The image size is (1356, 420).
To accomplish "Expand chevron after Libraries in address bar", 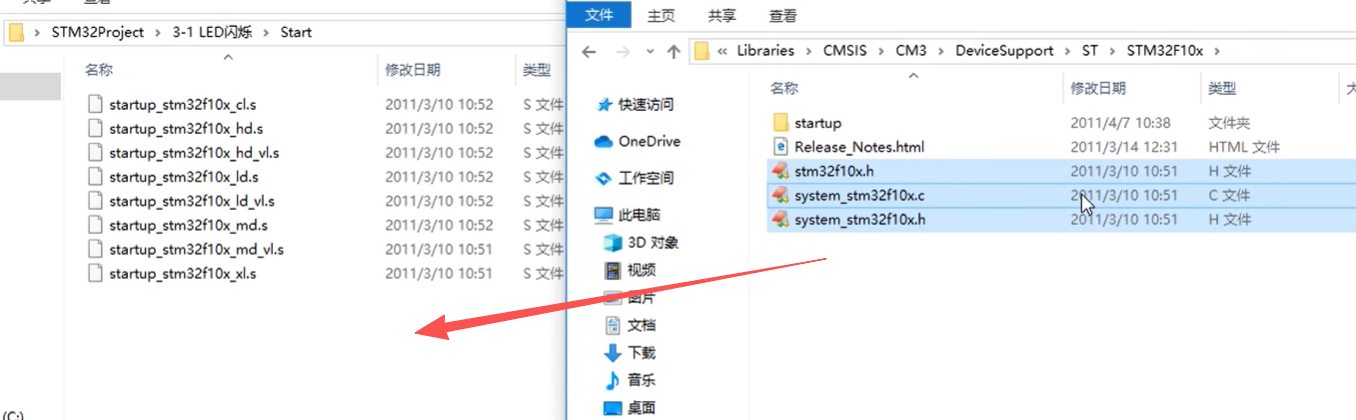I will [x=808, y=50].
